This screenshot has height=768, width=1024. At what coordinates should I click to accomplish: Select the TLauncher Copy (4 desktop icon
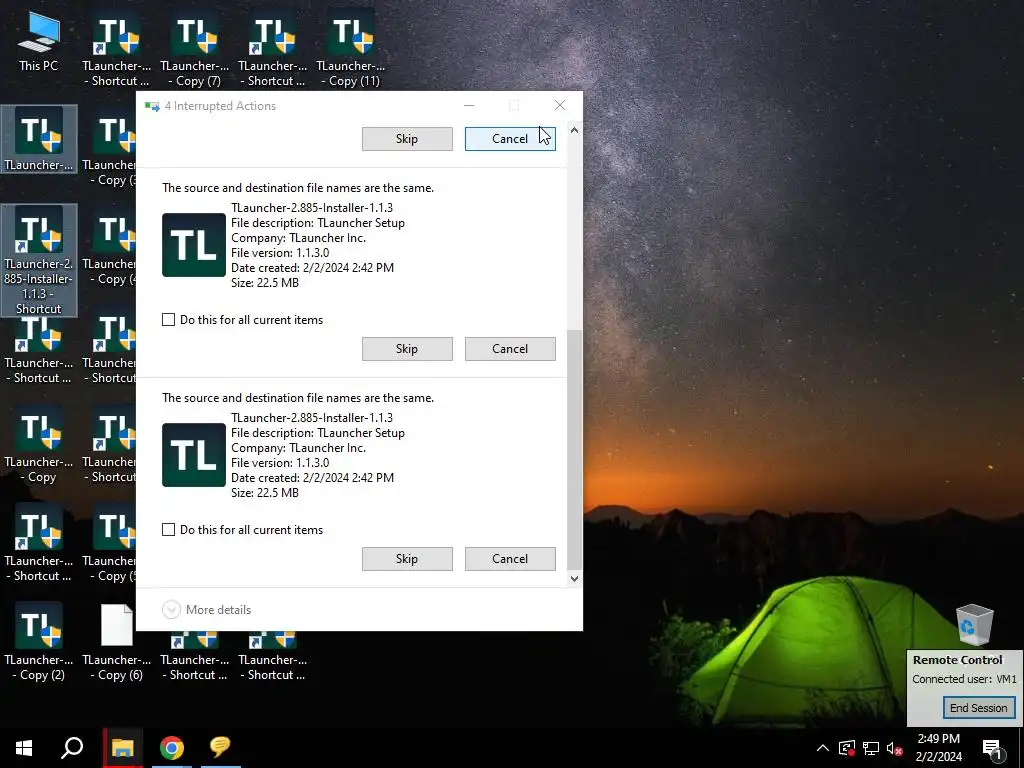pyautogui.click(x=109, y=248)
